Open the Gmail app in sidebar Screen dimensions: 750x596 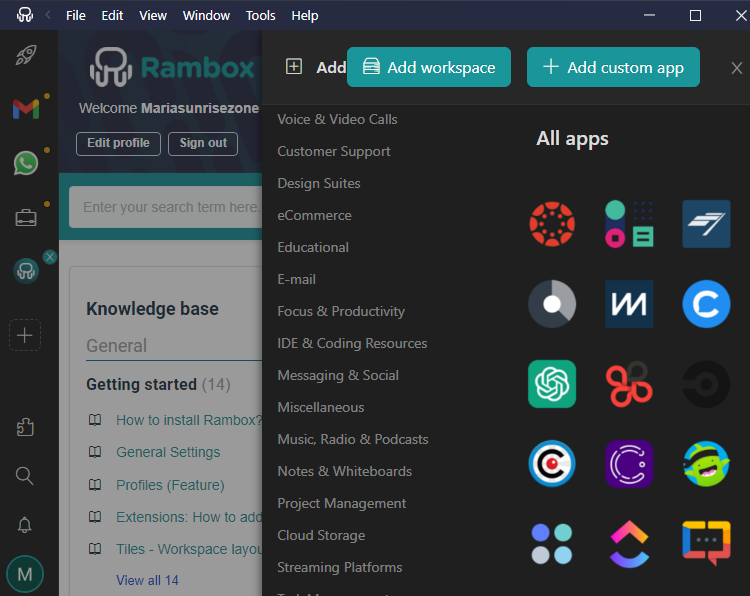26,109
